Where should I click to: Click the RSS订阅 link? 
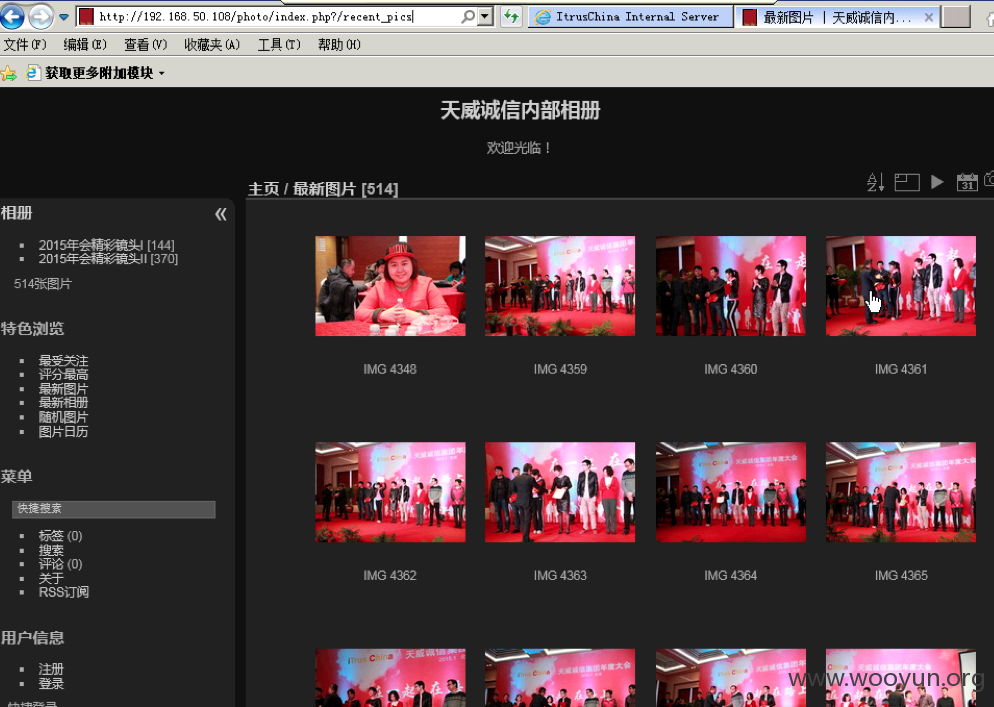63,592
